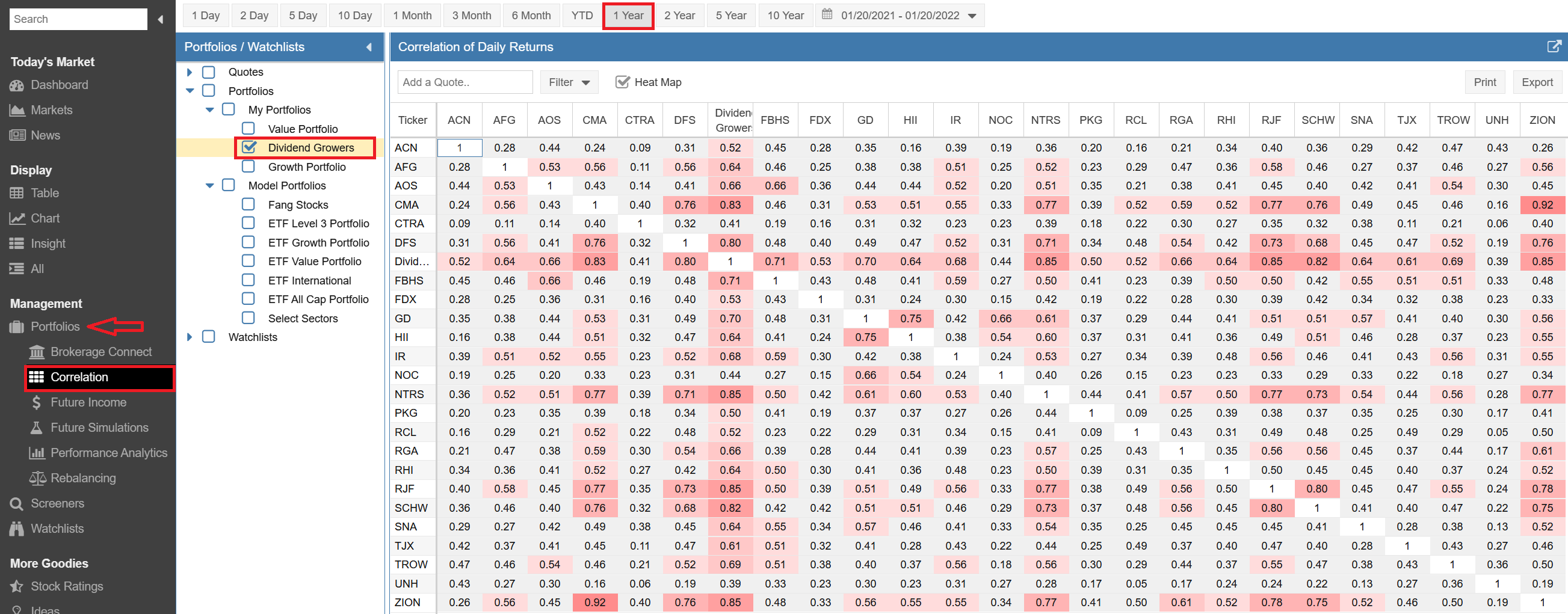Open the Filter dropdown
The image size is (1568, 614).
tap(569, 82)
